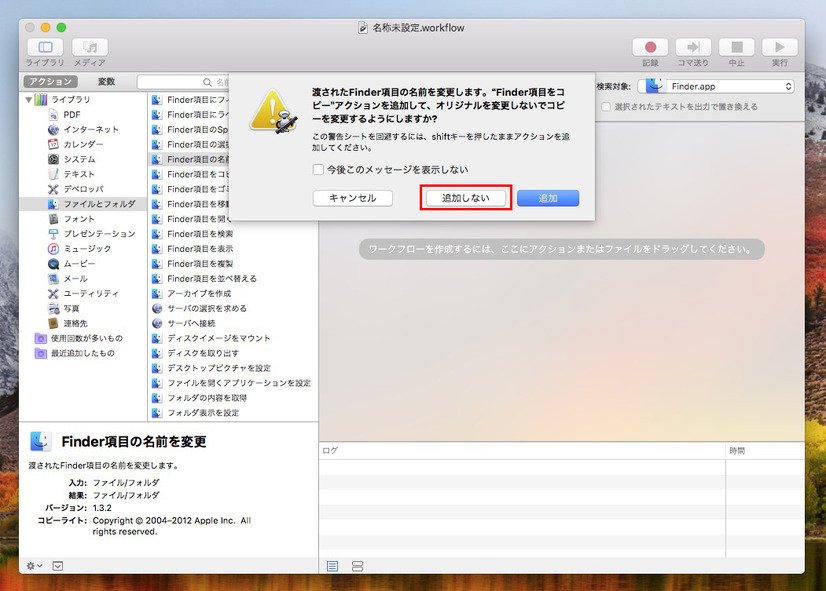Select the フォルダの内容を取得 action
The image size is (826, 591).
click(x=207, y=398)
